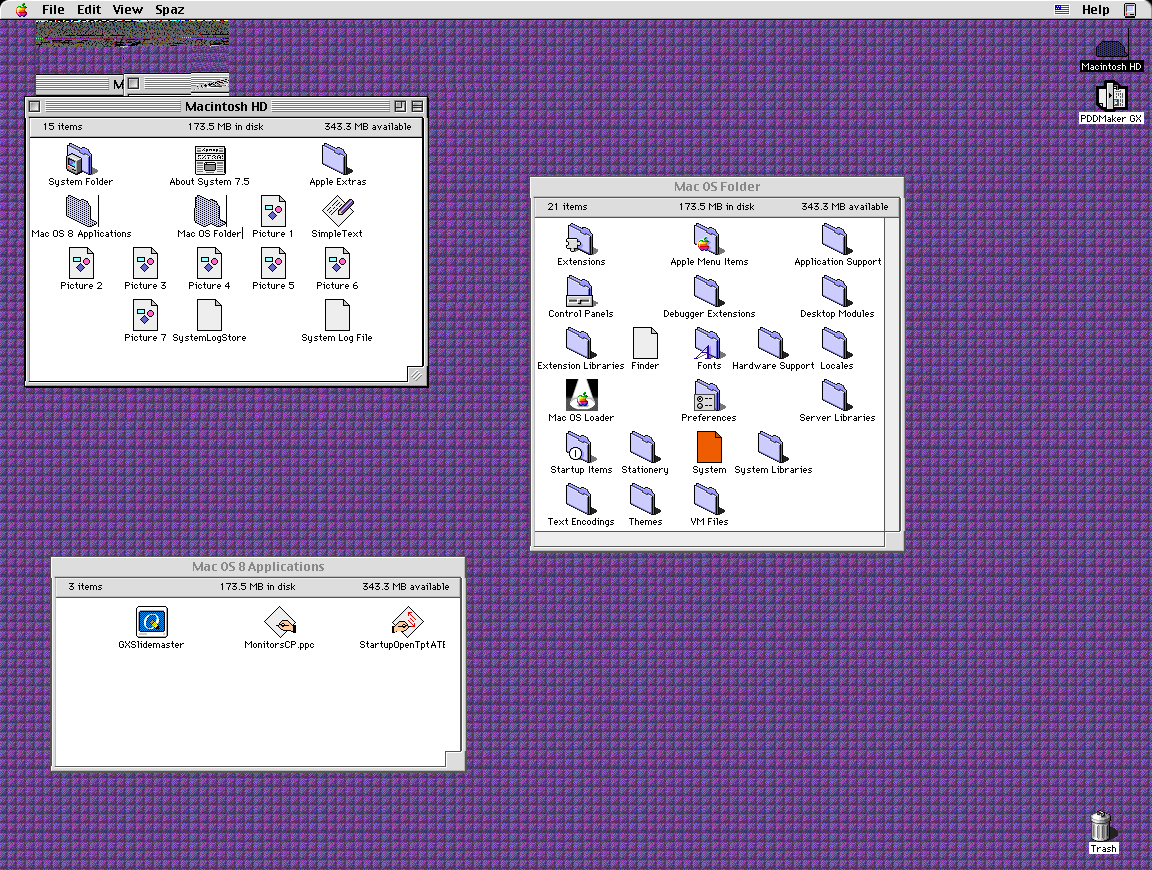Select the Picture 1 file icon
The width and height of the screenshot is (1152, 870).
[273, 212]
